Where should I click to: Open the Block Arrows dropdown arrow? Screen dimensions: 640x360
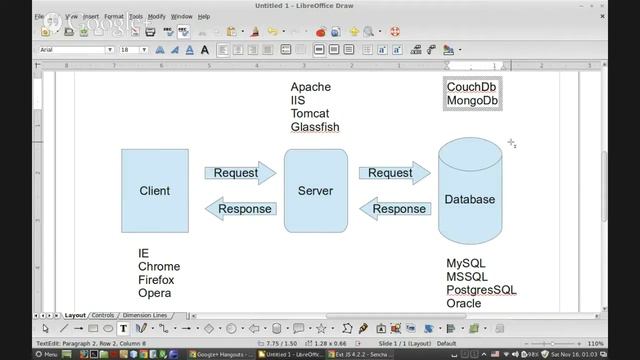[x=265, y=329]
